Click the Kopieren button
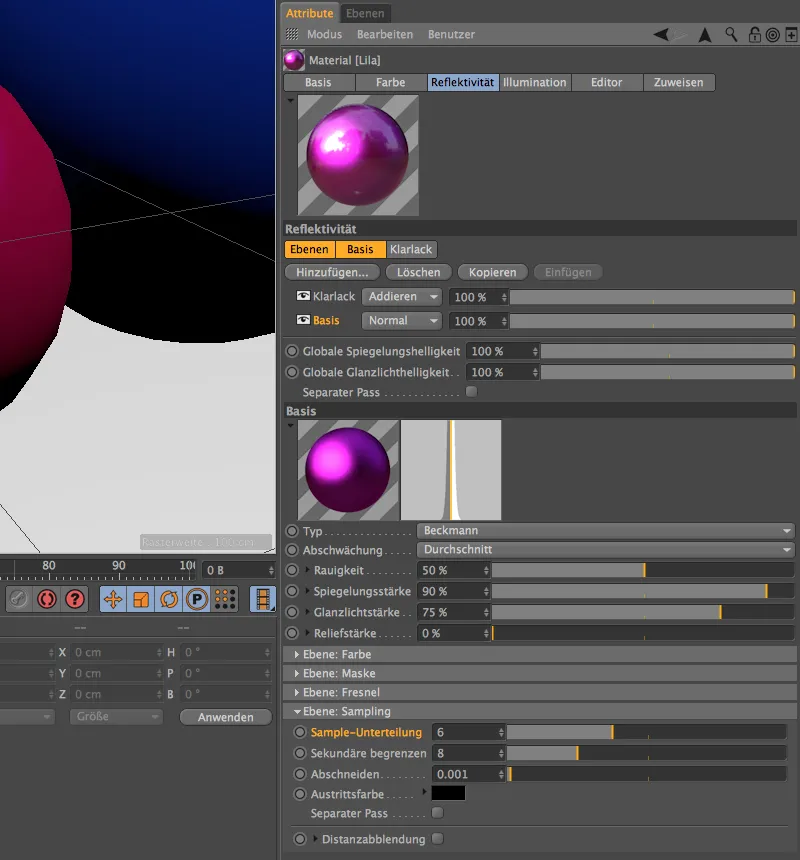800x860 pixels. tap(492, 272)
